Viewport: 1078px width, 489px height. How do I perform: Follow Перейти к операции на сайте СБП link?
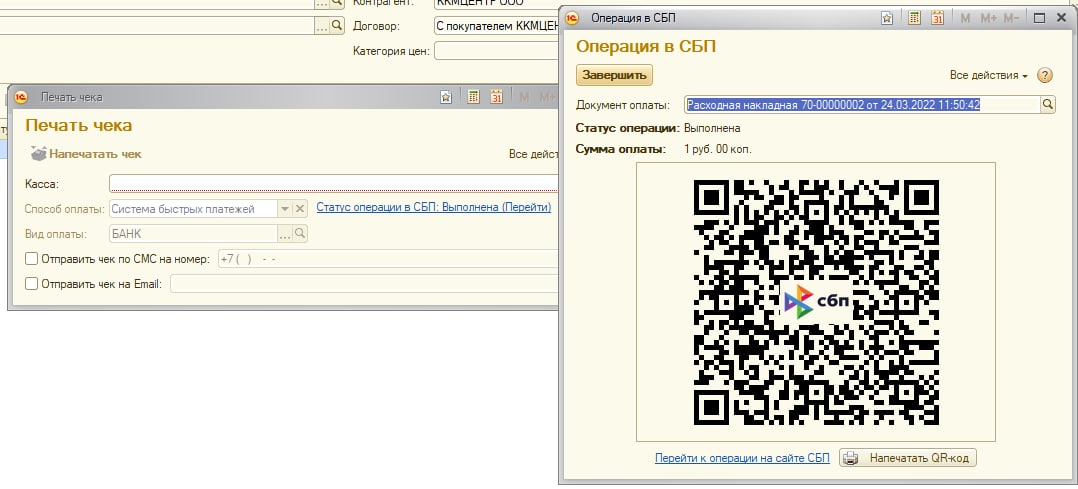[x=742, y=458]
